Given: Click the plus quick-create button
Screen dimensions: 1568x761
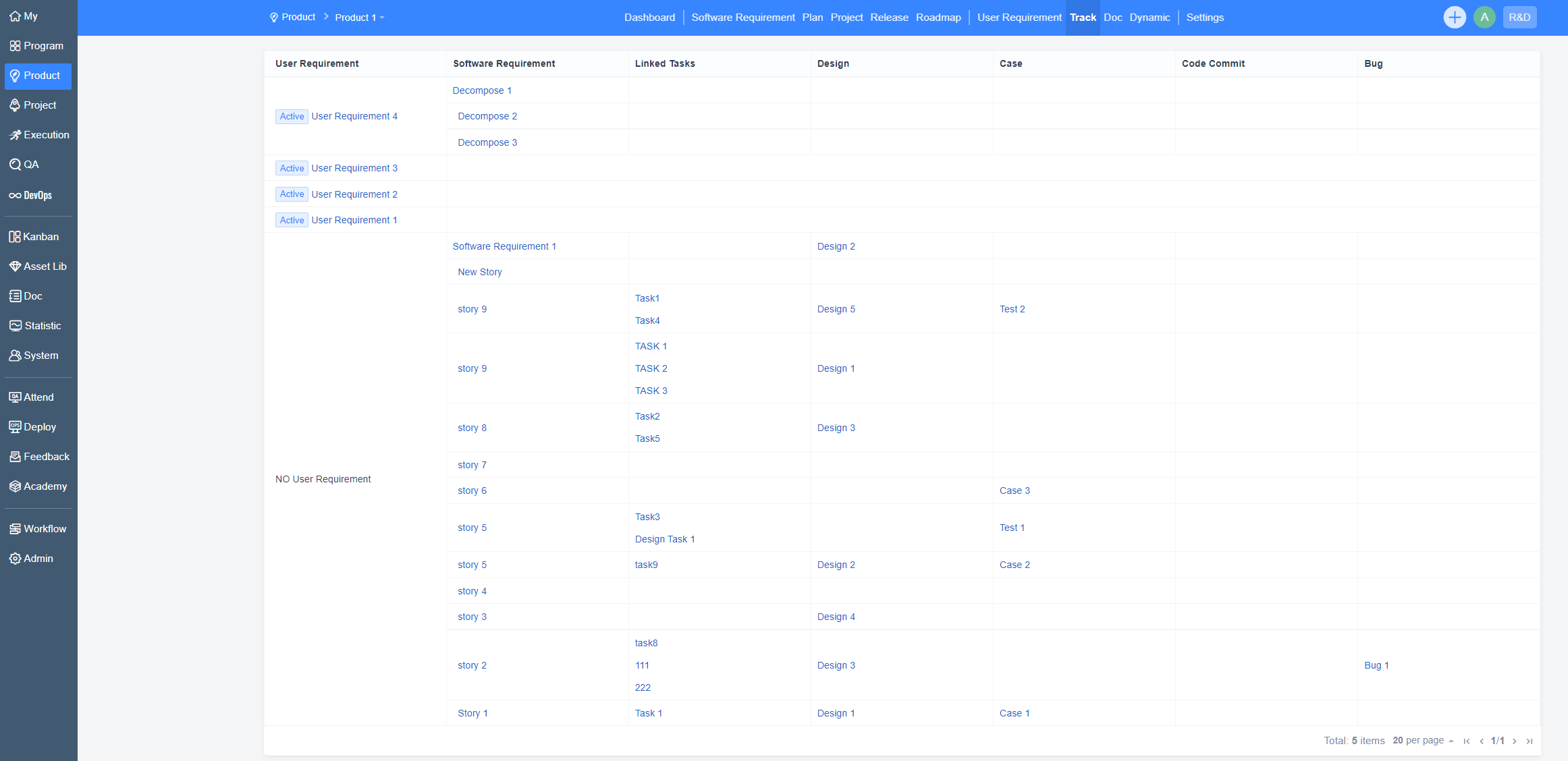Looking at the screenshot, I should tap(1455, 18).
